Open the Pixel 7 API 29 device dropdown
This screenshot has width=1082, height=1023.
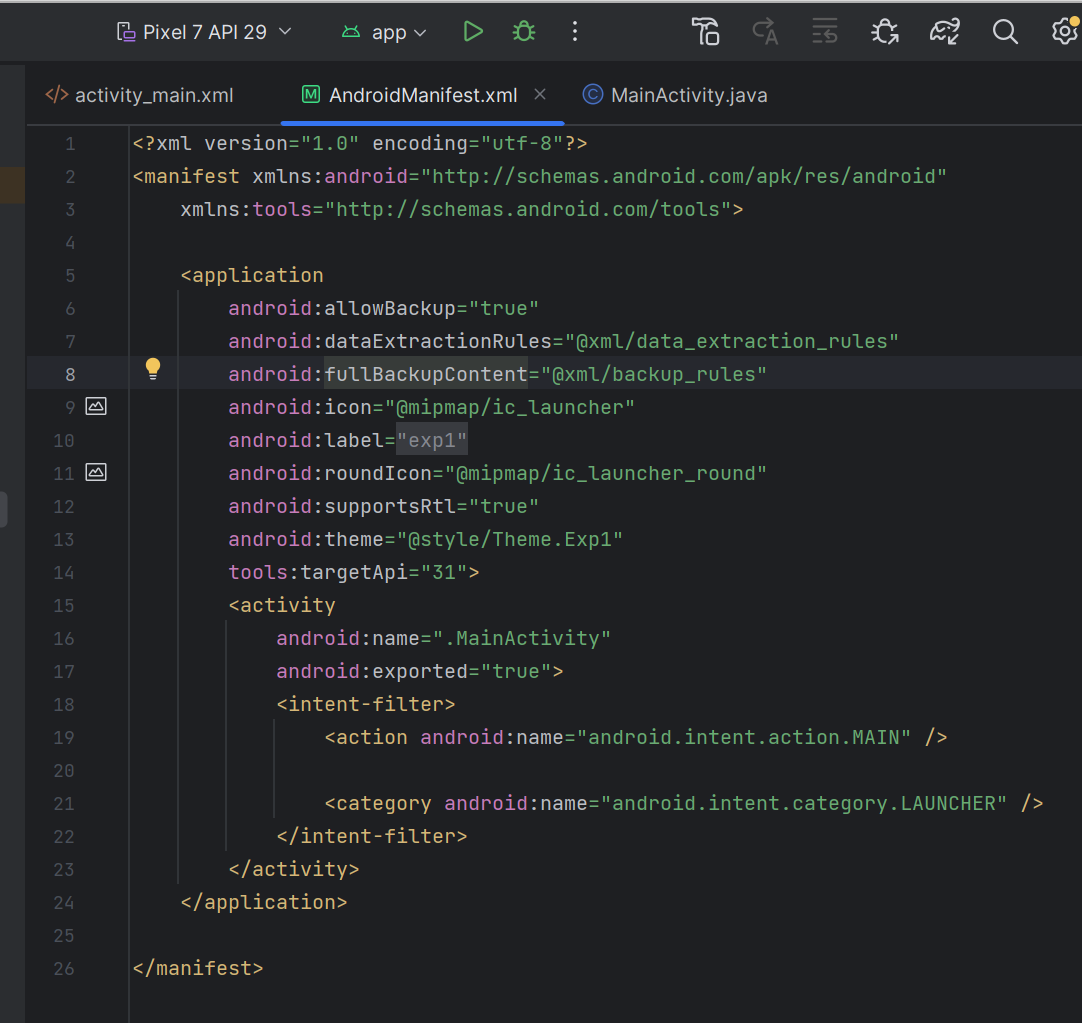(x=204, y=32)
